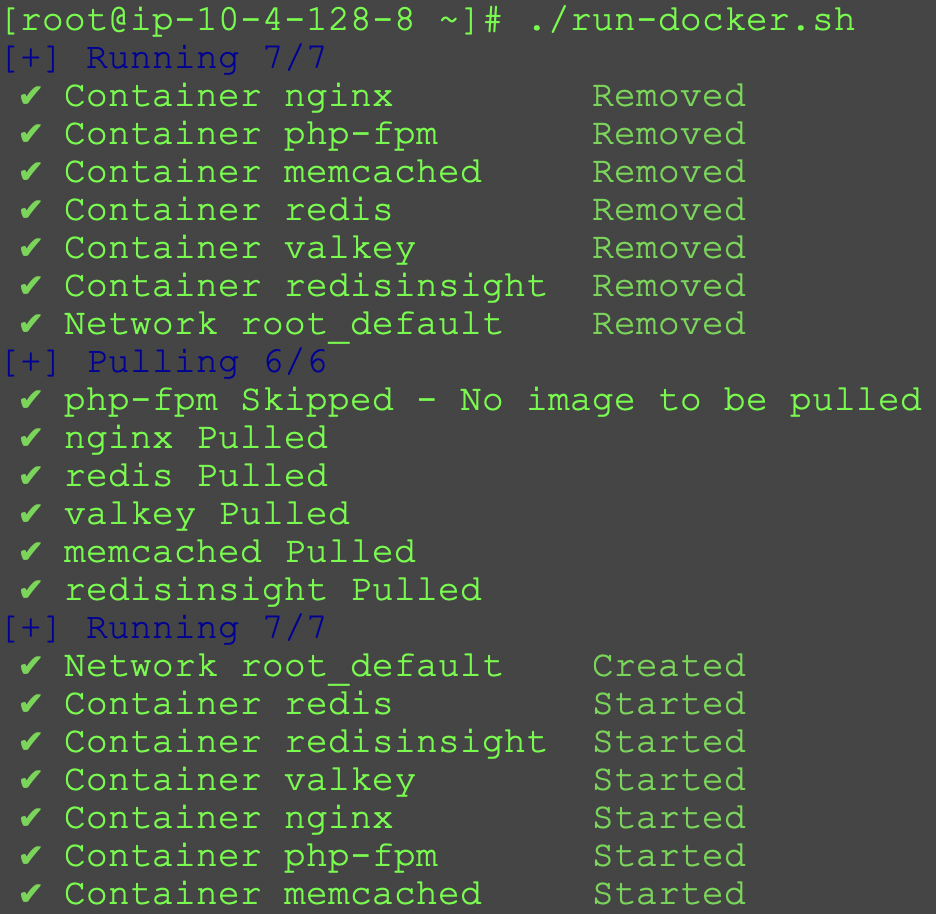Click the checkmark beside Container nginx Removed
Viewport: 936px width, 914px height.
pyautogui.click(x=31, y=97)
